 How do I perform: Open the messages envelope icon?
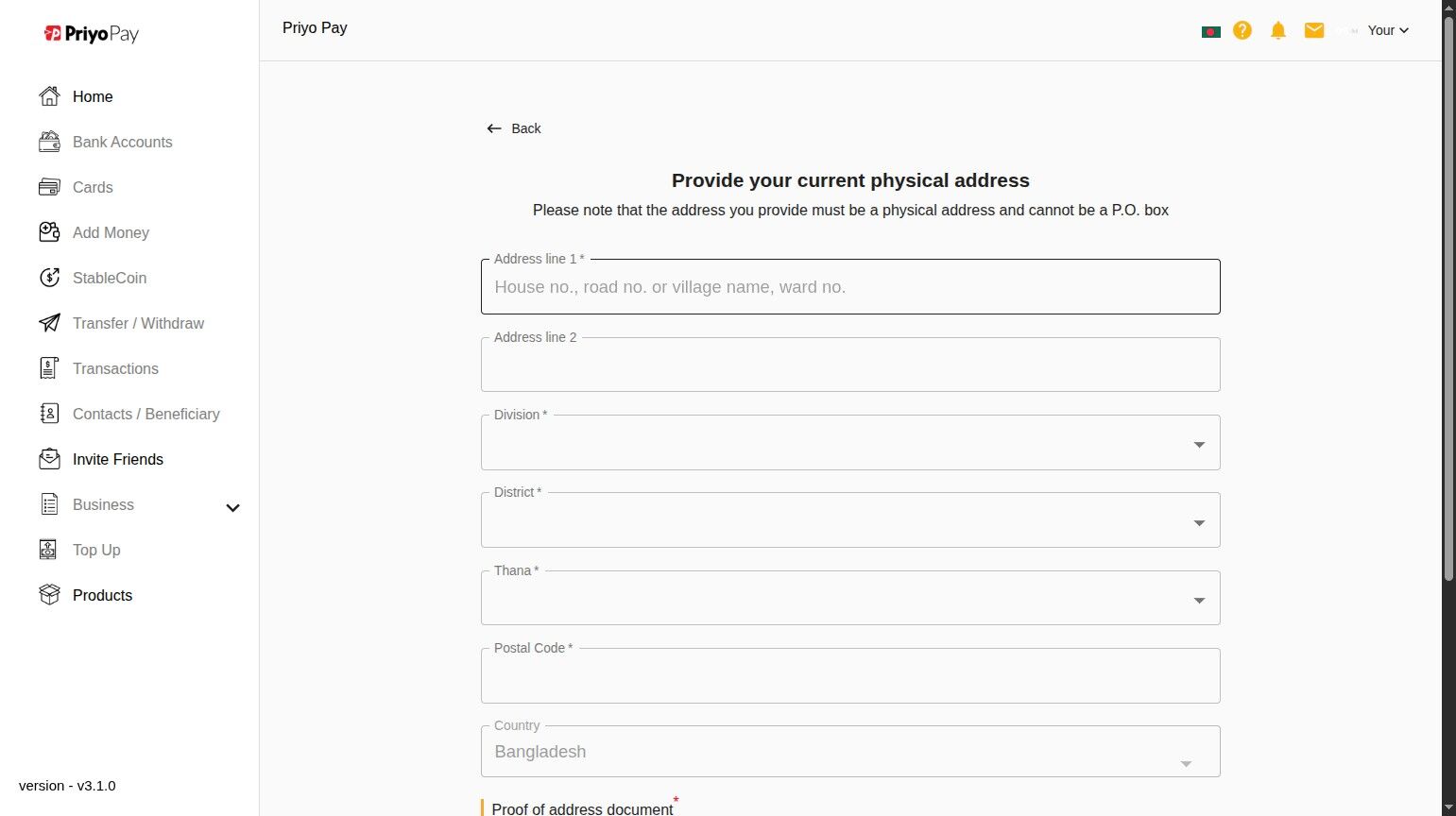1314,30
